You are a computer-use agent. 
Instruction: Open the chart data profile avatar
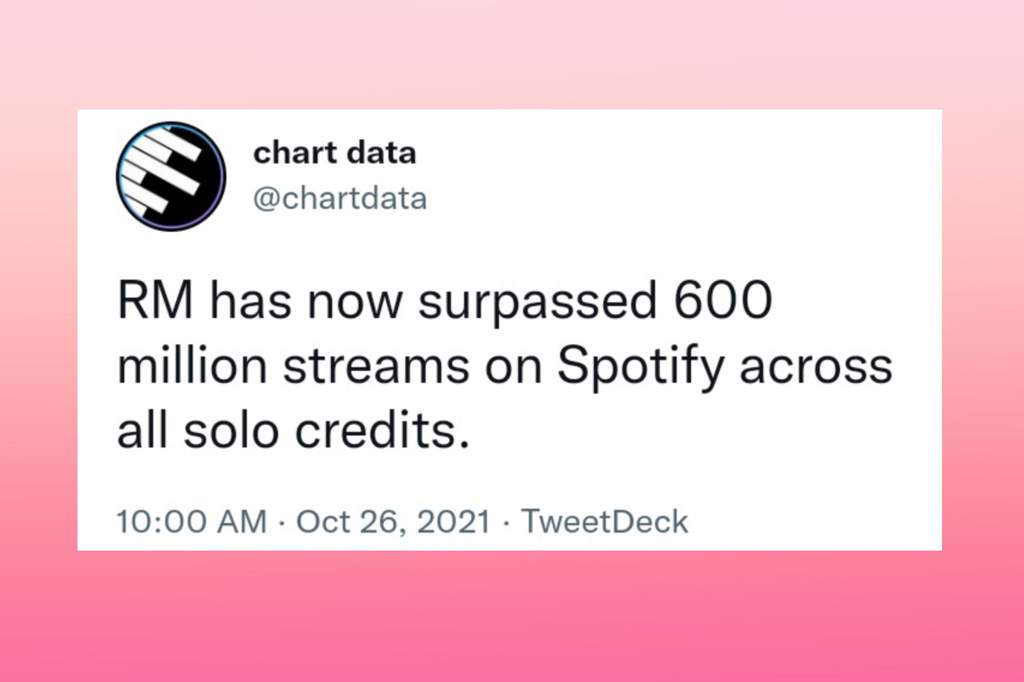tap(171, 176)
